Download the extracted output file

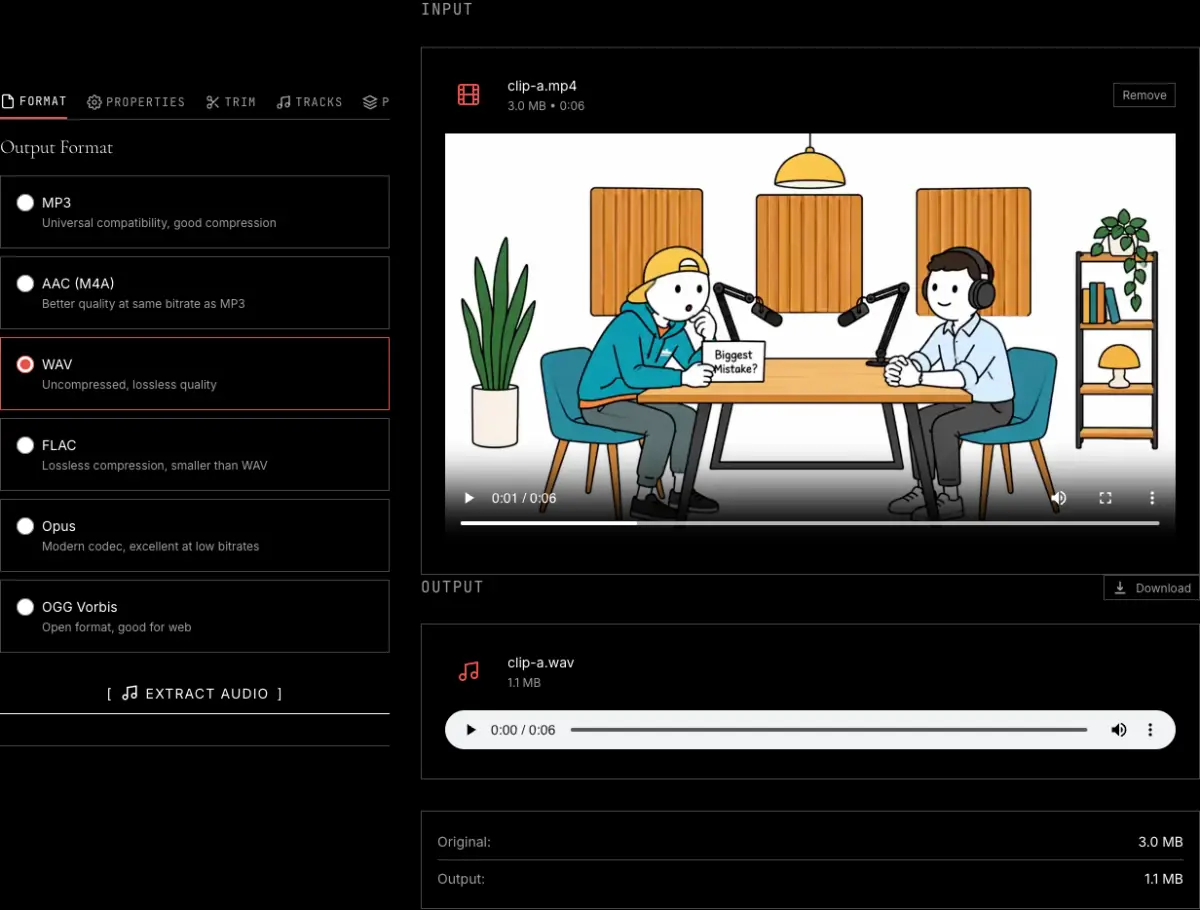[x=1152, y=588]
